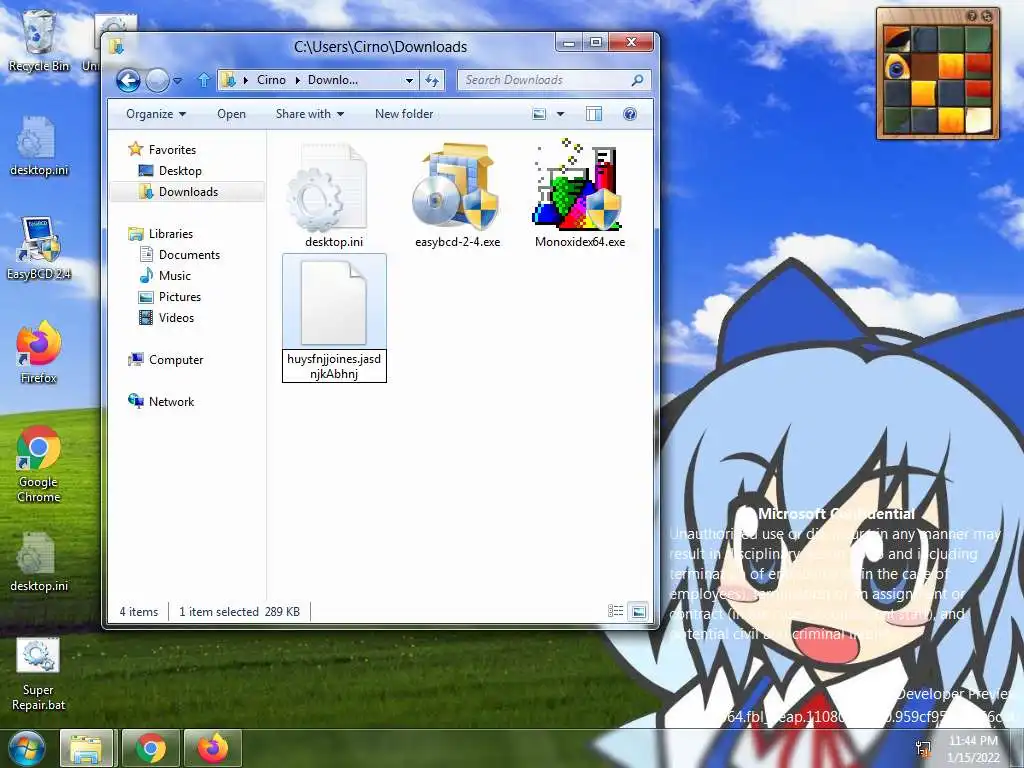Click Open in the toolbar
This screenshot has height=768, width=1024.
click(231, 114)
